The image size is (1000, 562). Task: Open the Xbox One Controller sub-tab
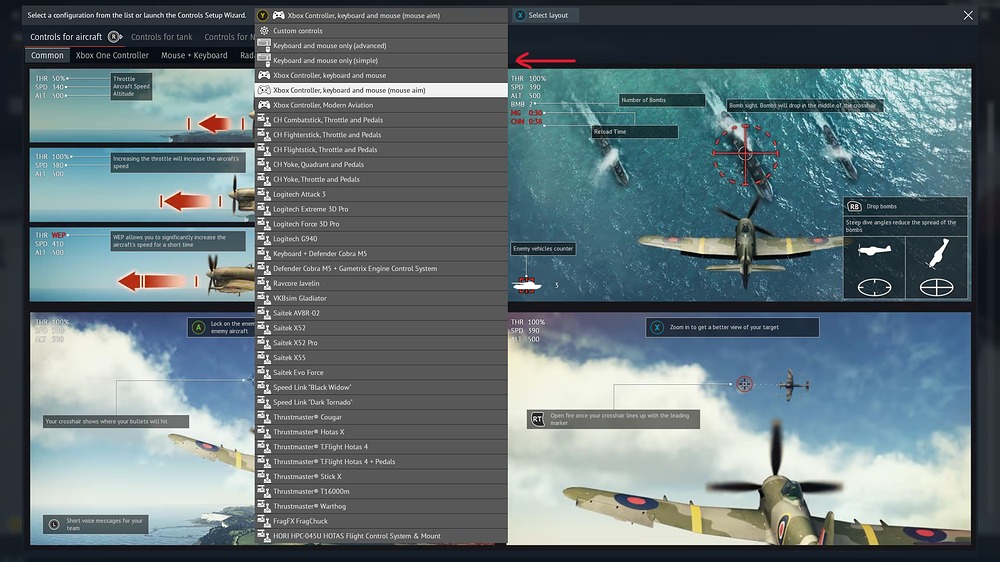tap(112, 55)
